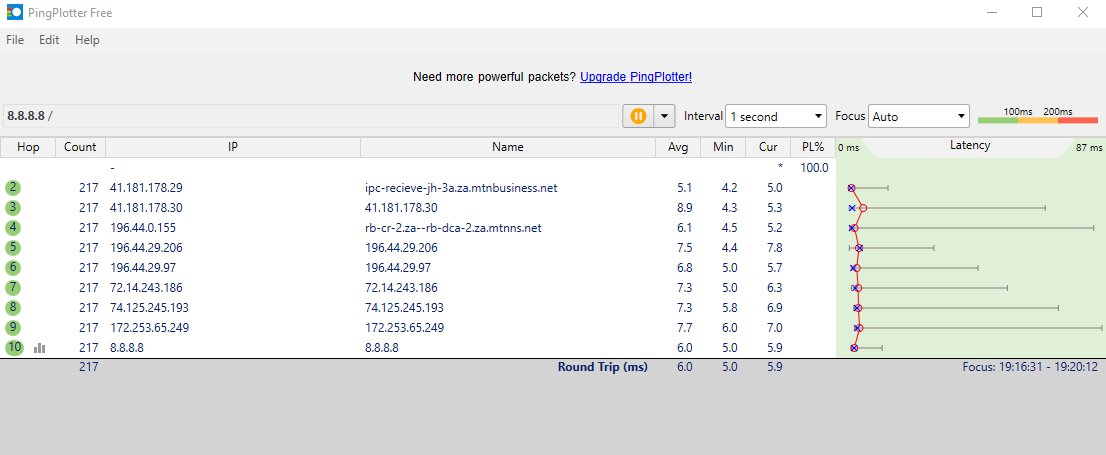Click the hop 3 green circle icon
Screen dimensions: 1106x455
[13, 207]
